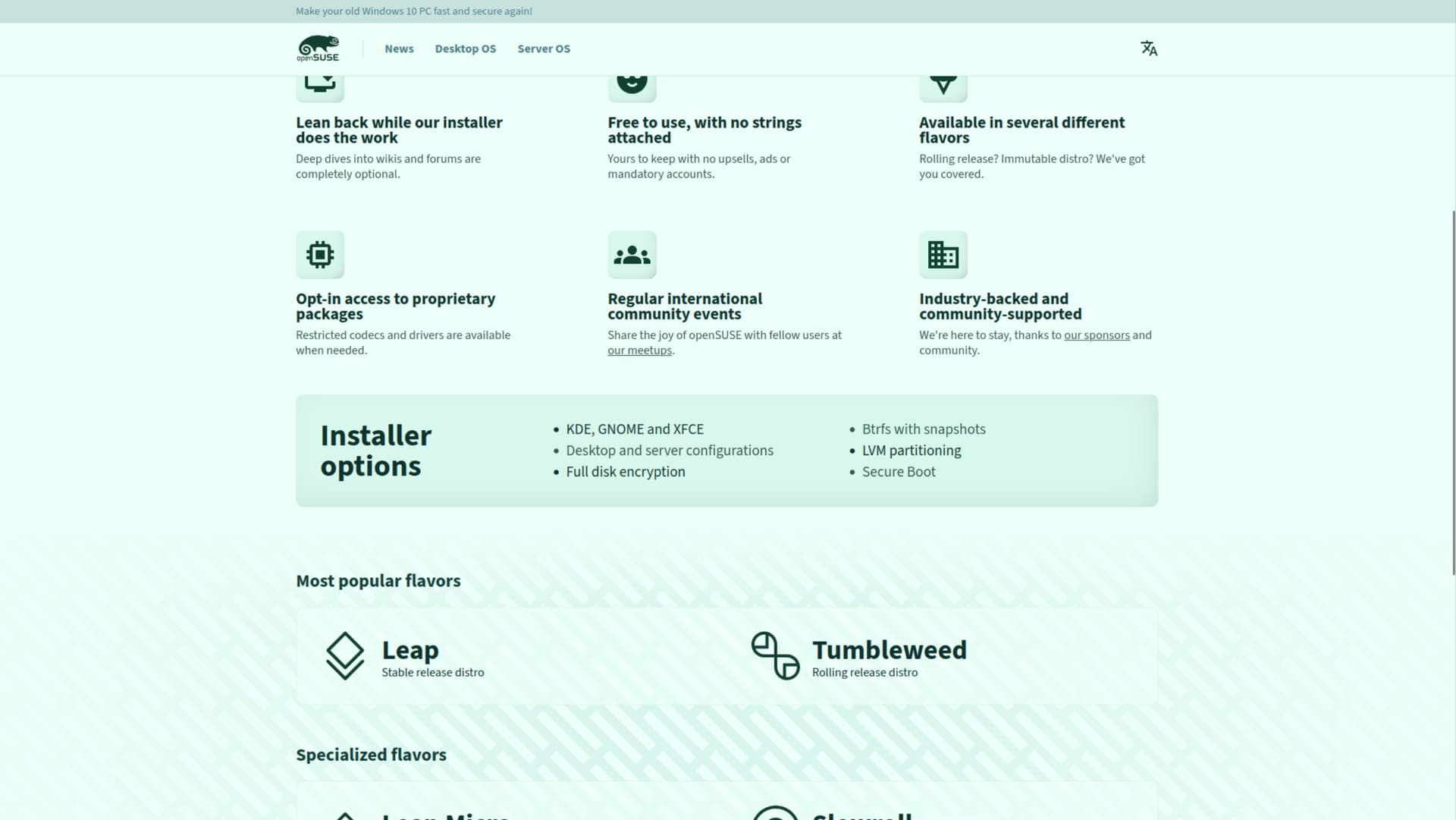Image resolution: width=1456 pixels, height=820 pixels.
Task: Click the Installer options heading panel
Action: click(375, 451)
